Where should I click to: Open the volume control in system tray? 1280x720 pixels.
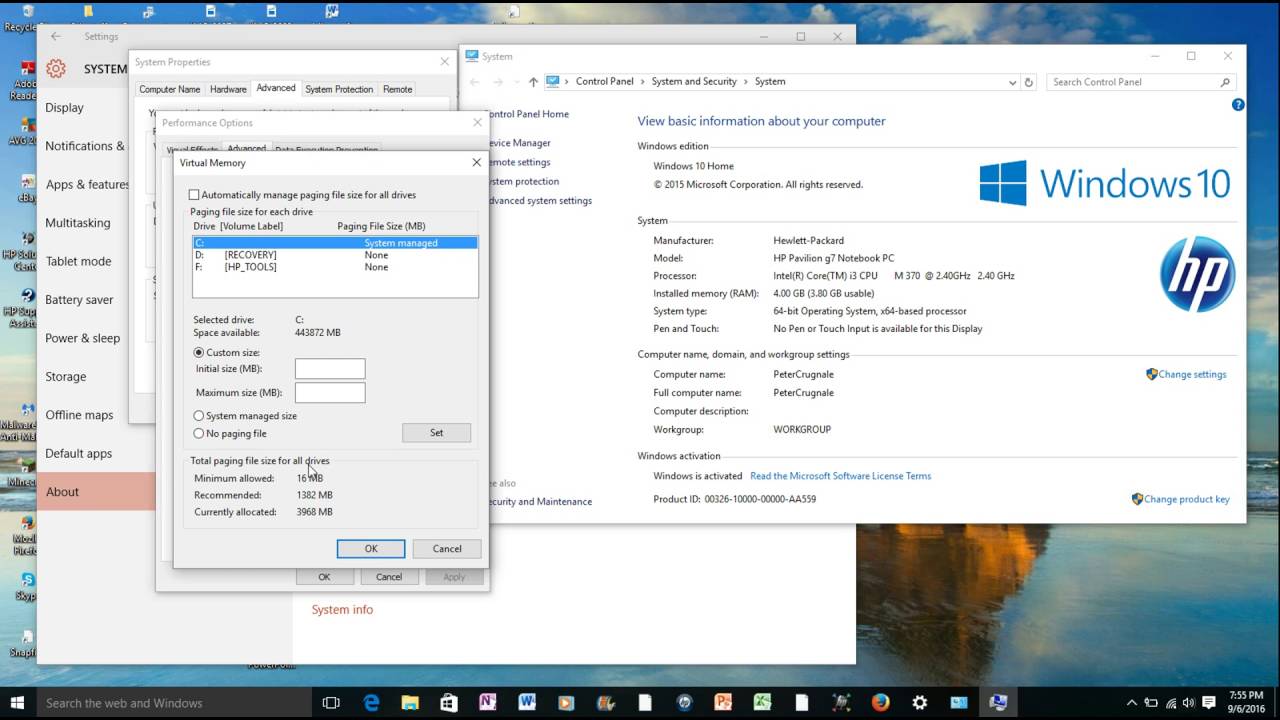1190,703
